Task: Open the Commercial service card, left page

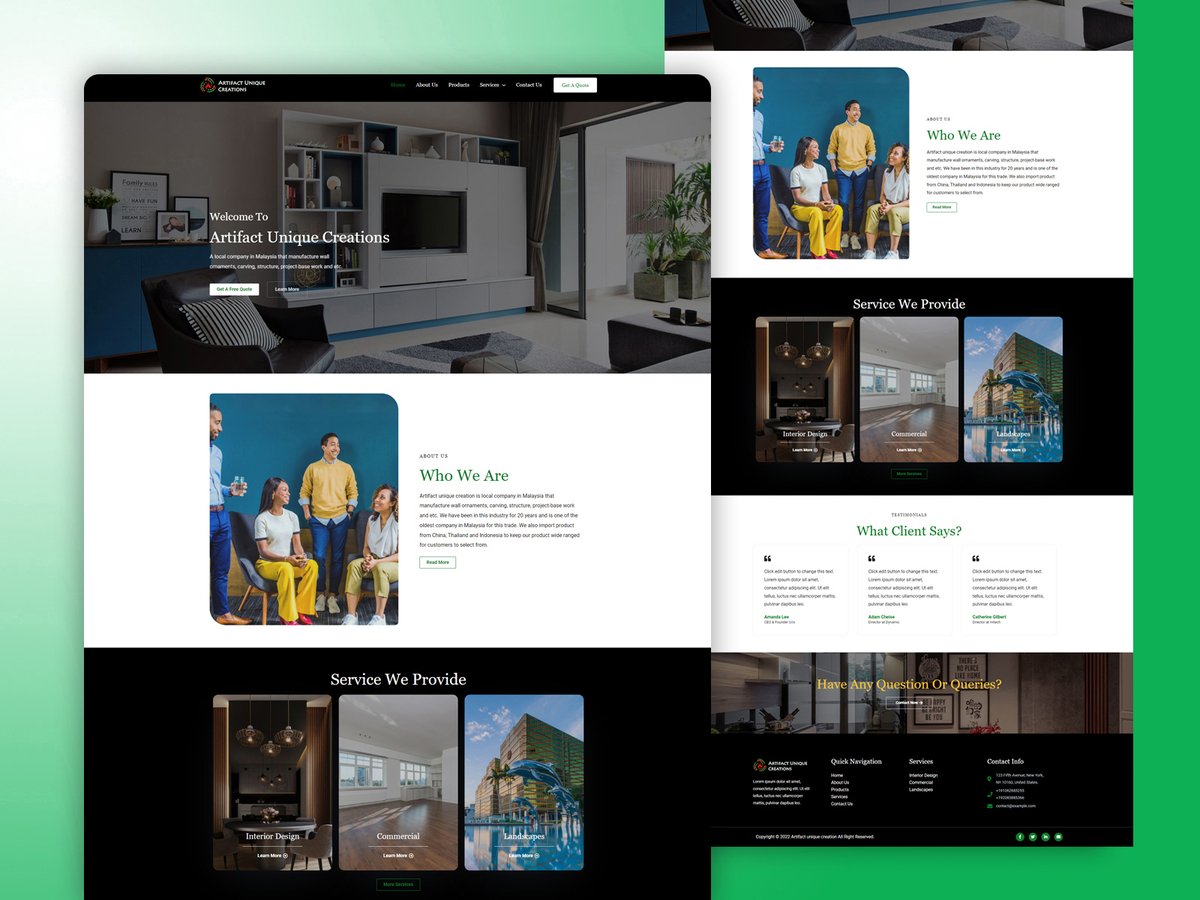Action: click(x=398, y=782)
